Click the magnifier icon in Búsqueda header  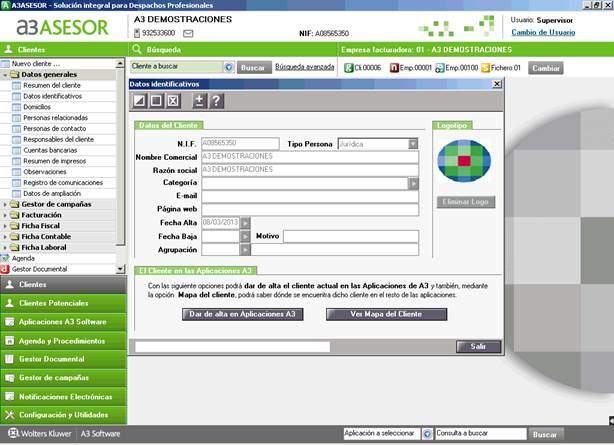tap(137, 49)
